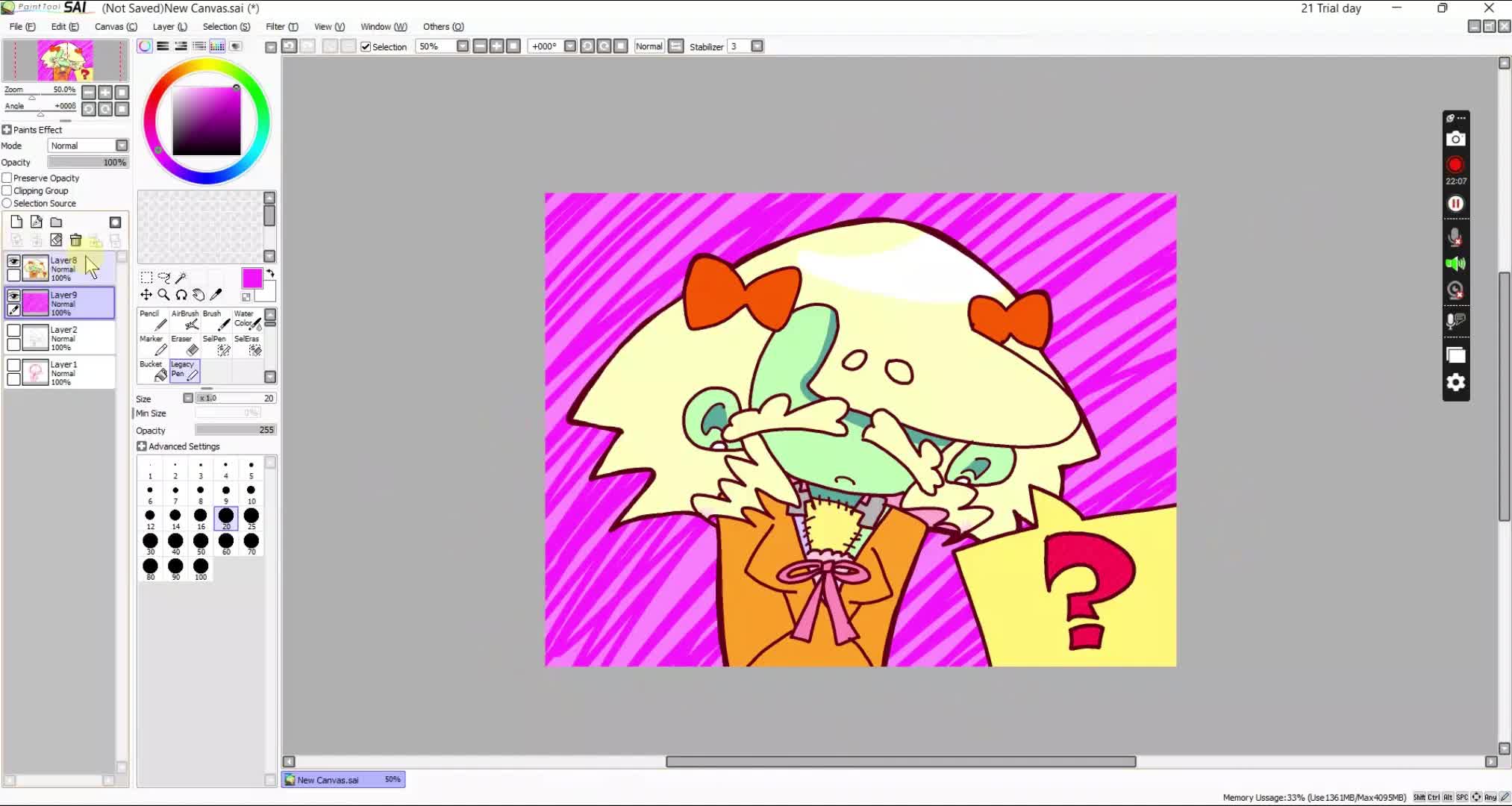
Task: Click the magenta foreground color swatch
Action: click(x=252, y=278)
